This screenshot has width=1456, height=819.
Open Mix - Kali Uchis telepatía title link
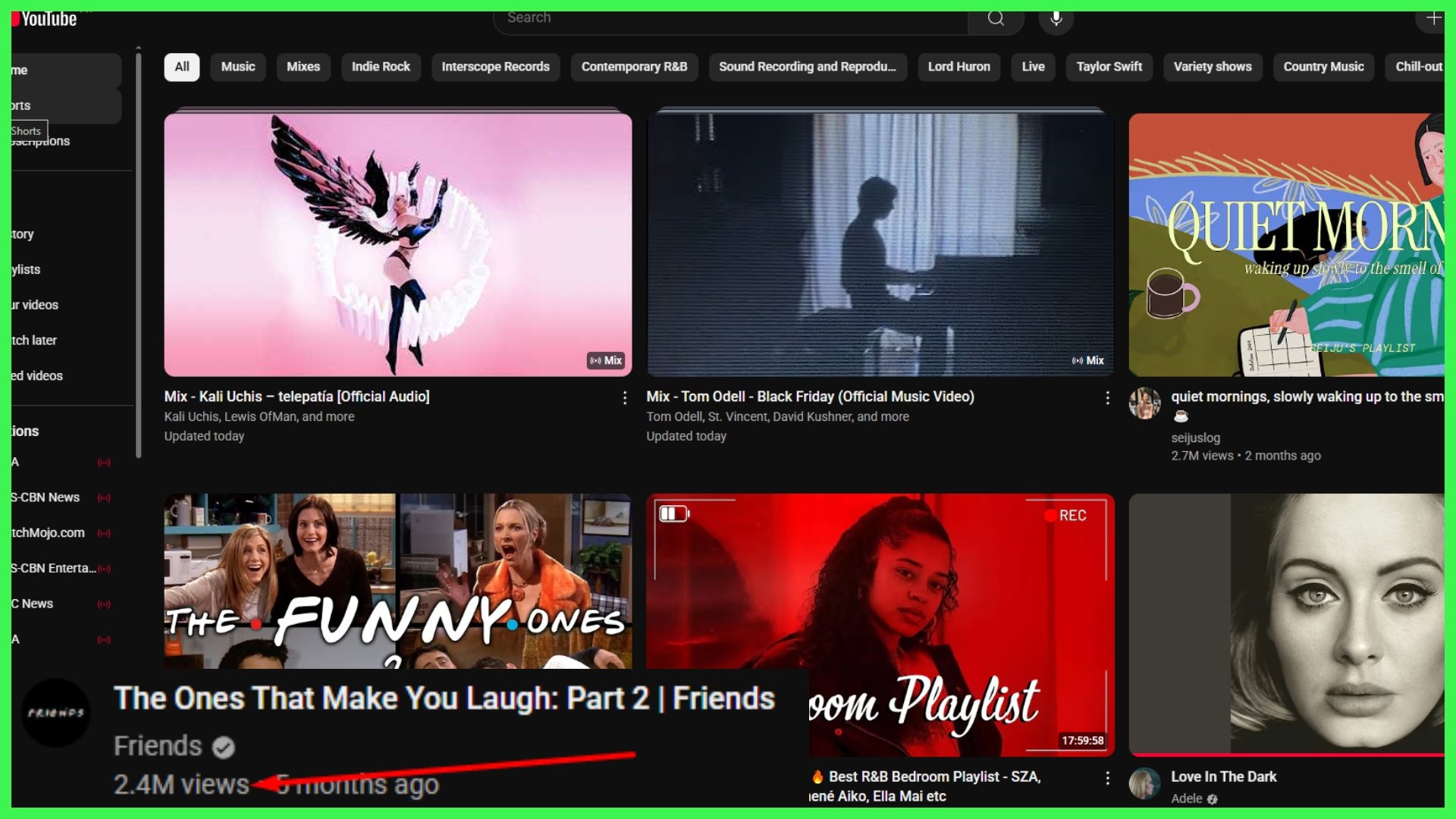(297, 397)
